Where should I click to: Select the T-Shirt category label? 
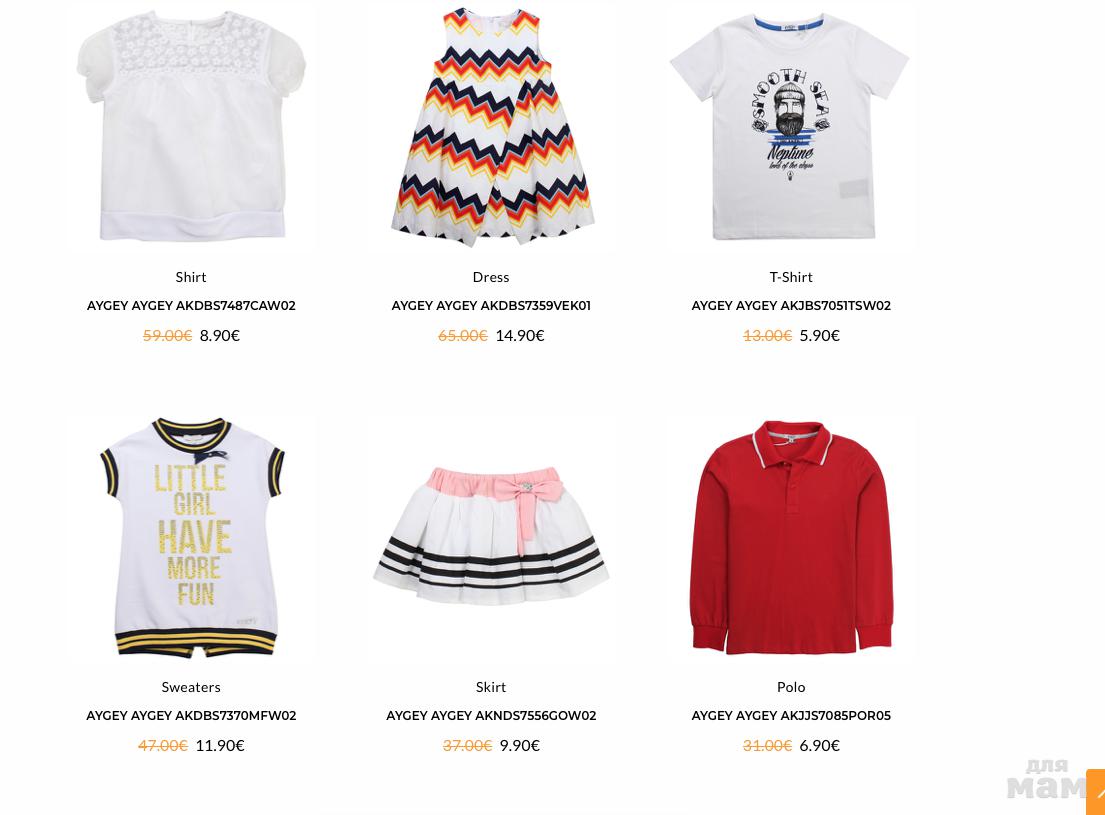(791, 277)
